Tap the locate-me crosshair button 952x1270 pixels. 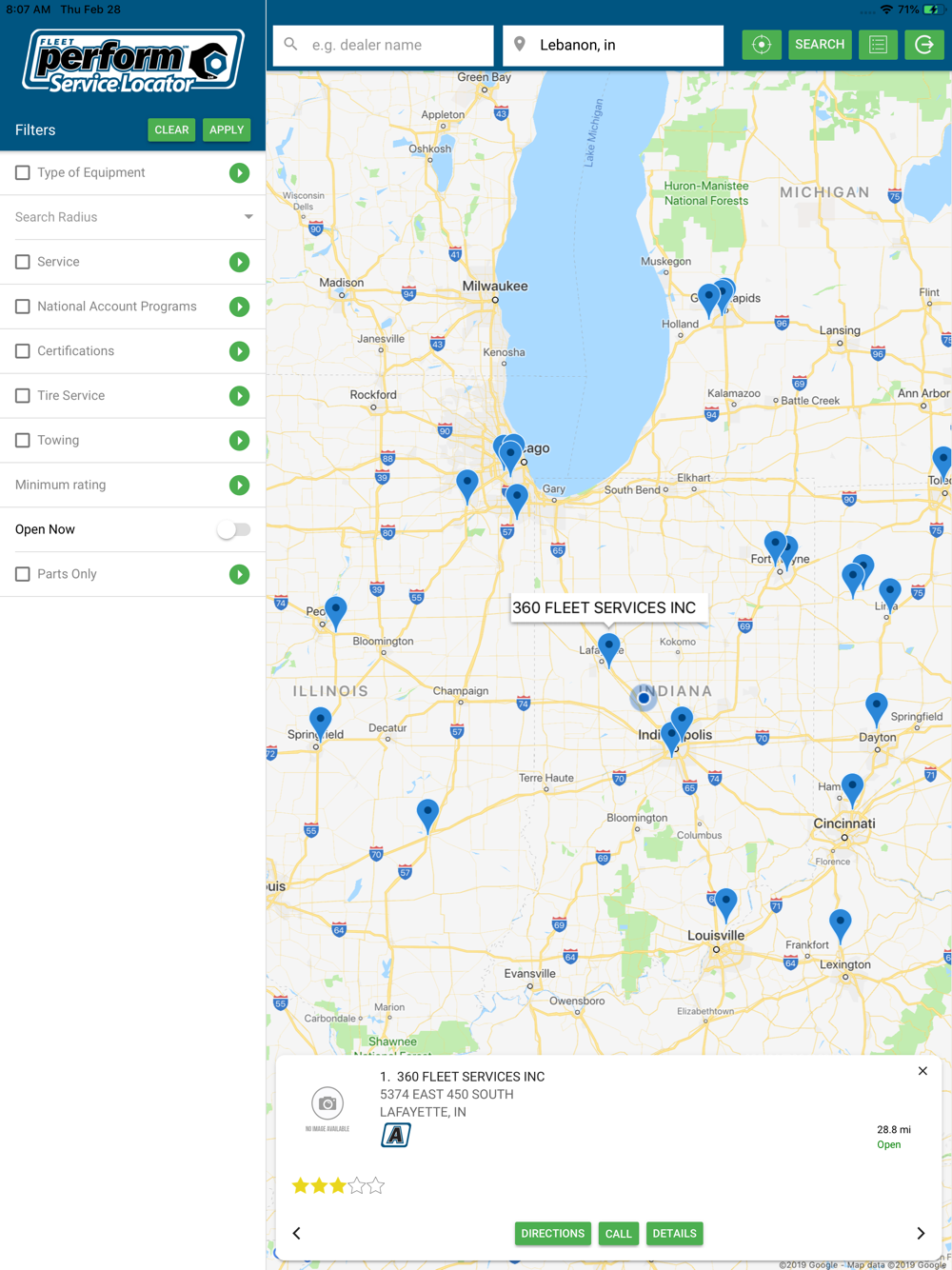click(x=762, y=45)
